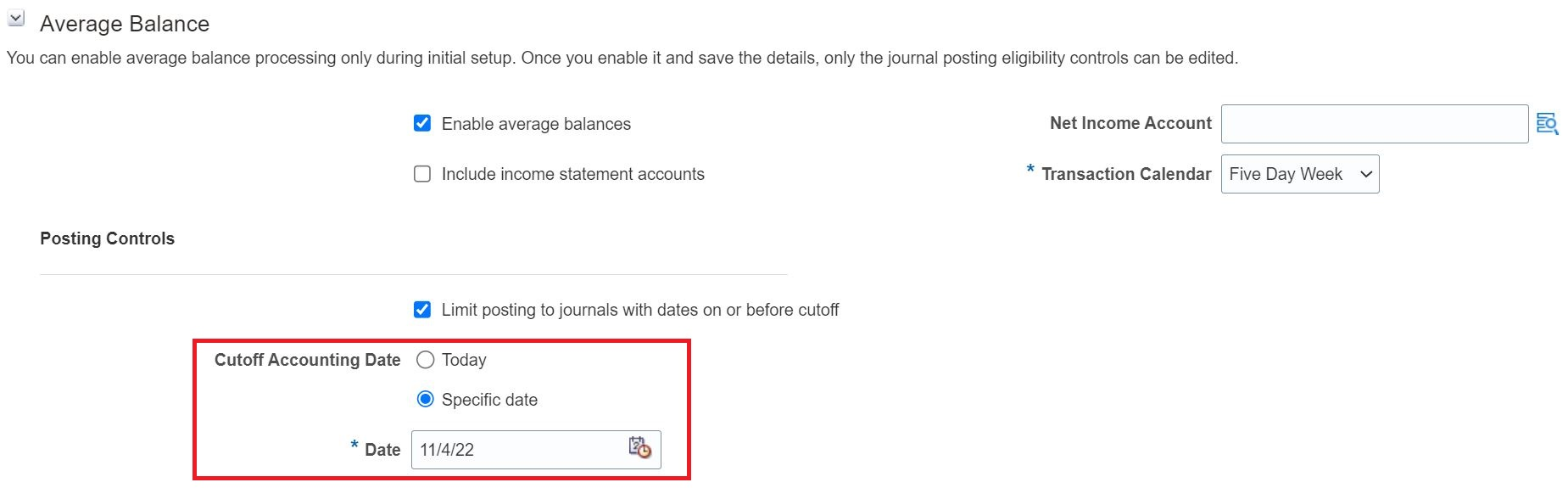Click the cutoff Date input field
The image size is (1568, 488).
pyautogui.click(x=517, y=450)
